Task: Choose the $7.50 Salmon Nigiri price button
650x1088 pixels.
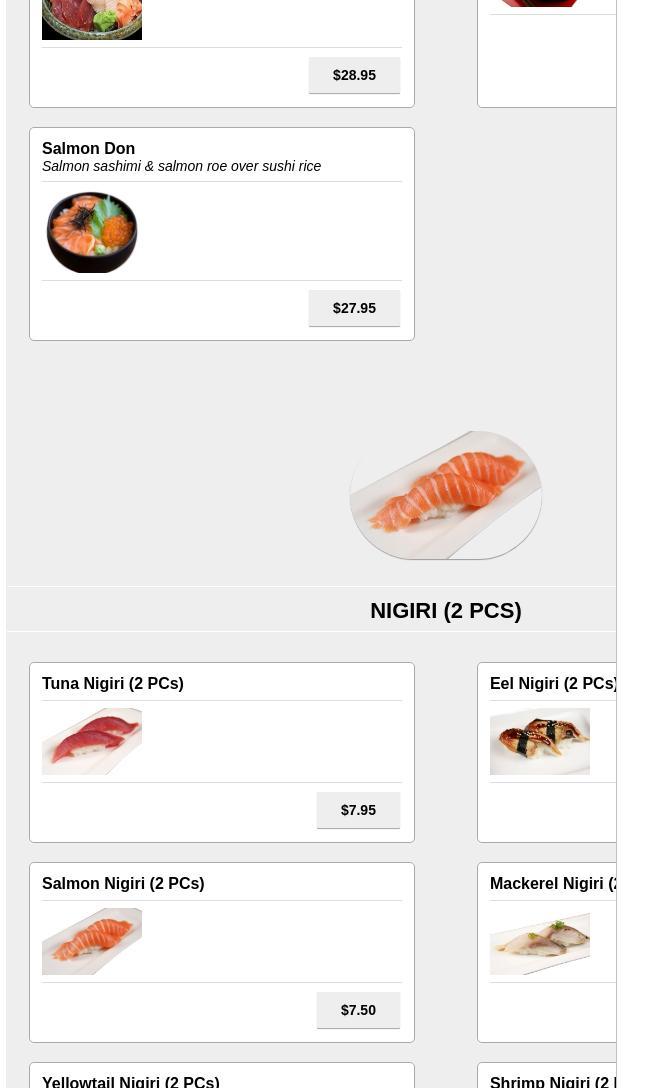Action: (358, 1010)
